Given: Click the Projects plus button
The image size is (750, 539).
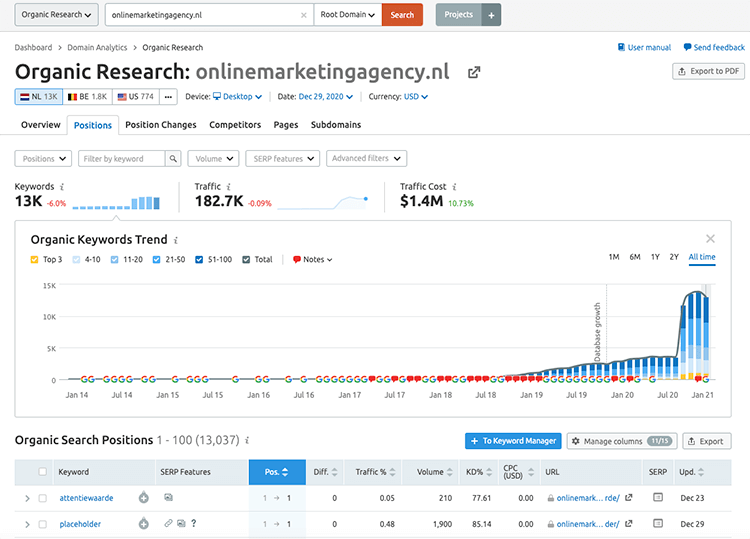Looking at the screenshot, I should [491, 15].
